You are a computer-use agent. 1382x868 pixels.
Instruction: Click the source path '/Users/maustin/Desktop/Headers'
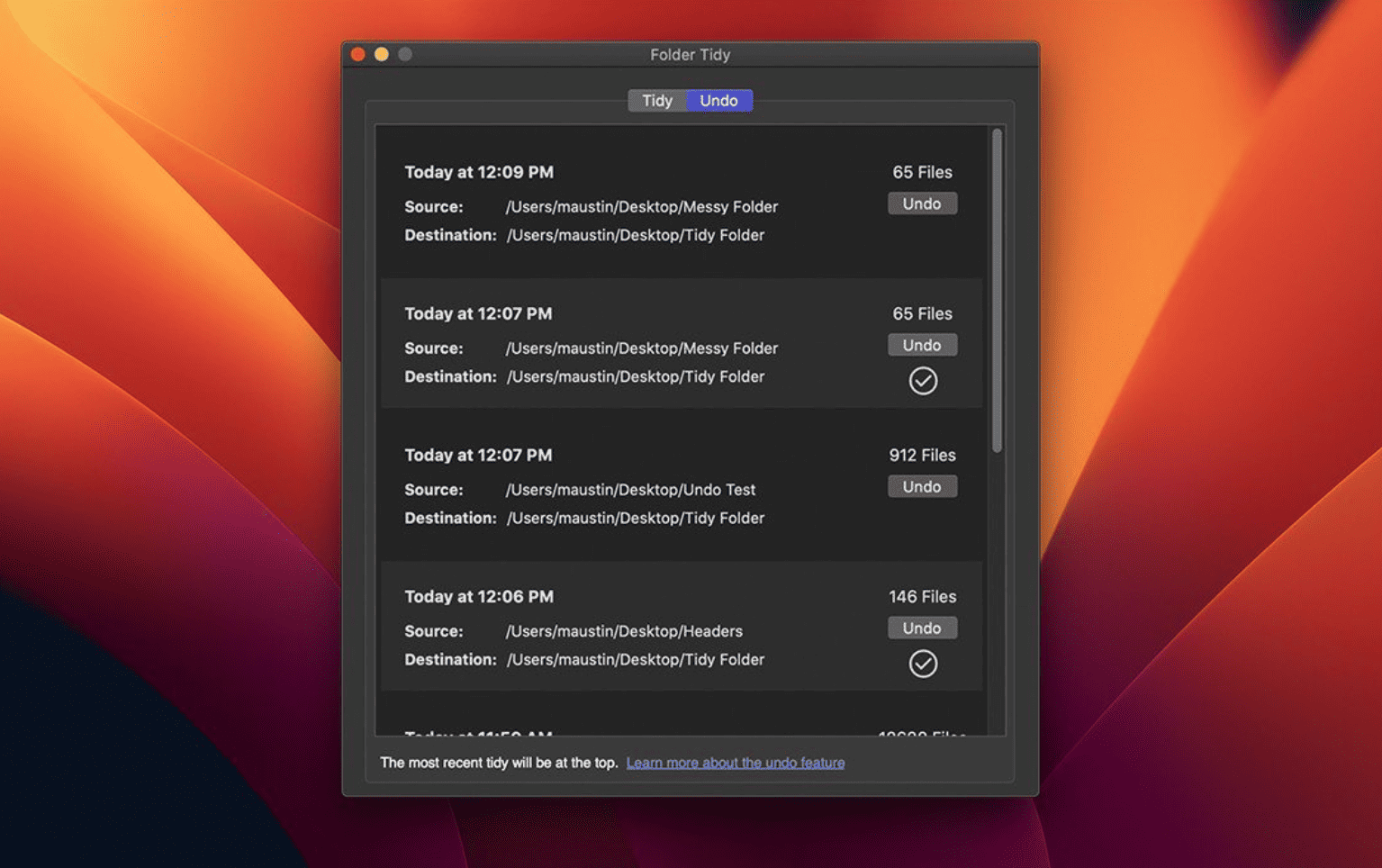point(624,631)
